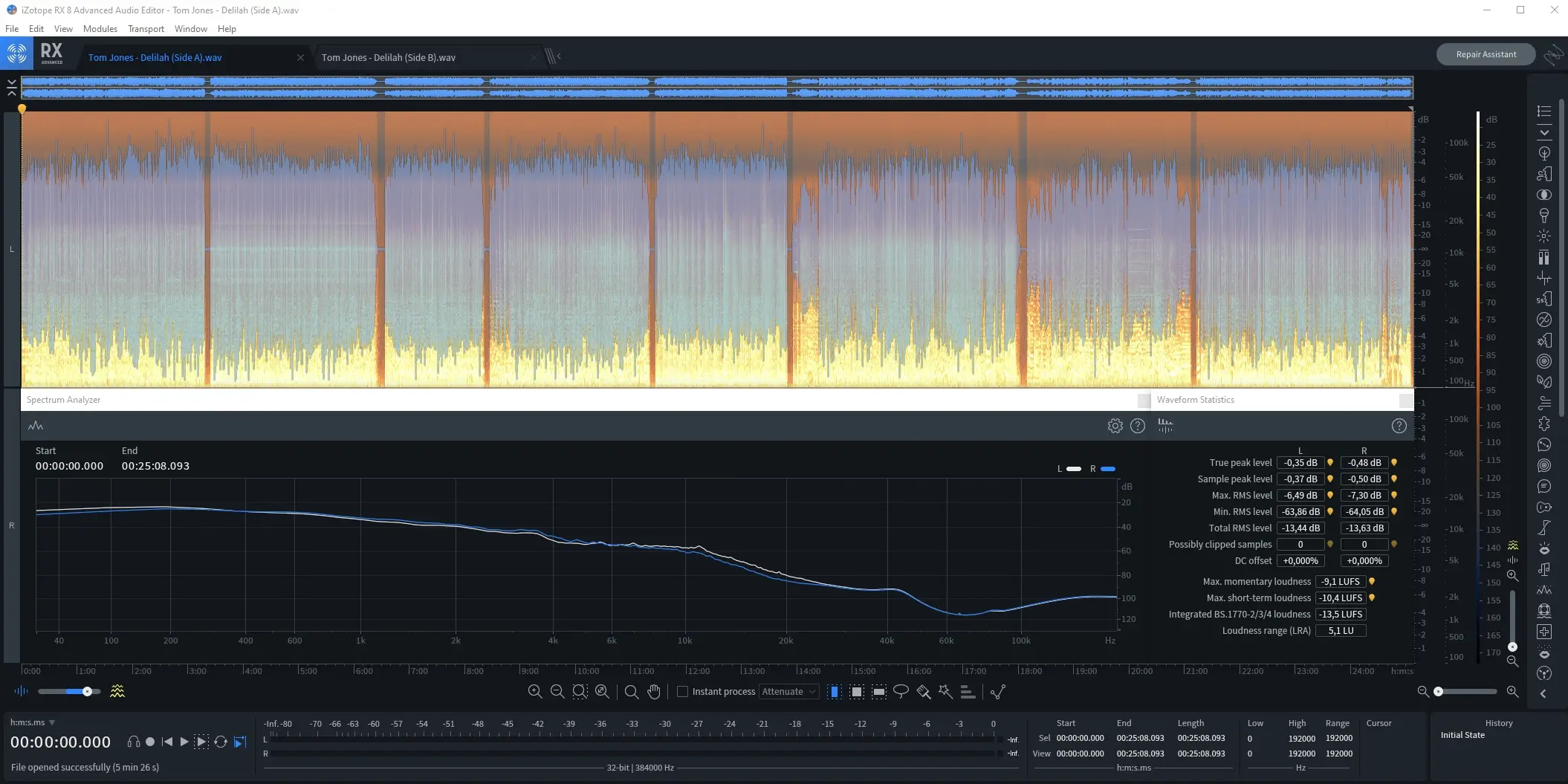This screenshot has width=1568, height=784.
Task: Toggle the playhead-follows-playback button
Action: click(x=239, y=742)
